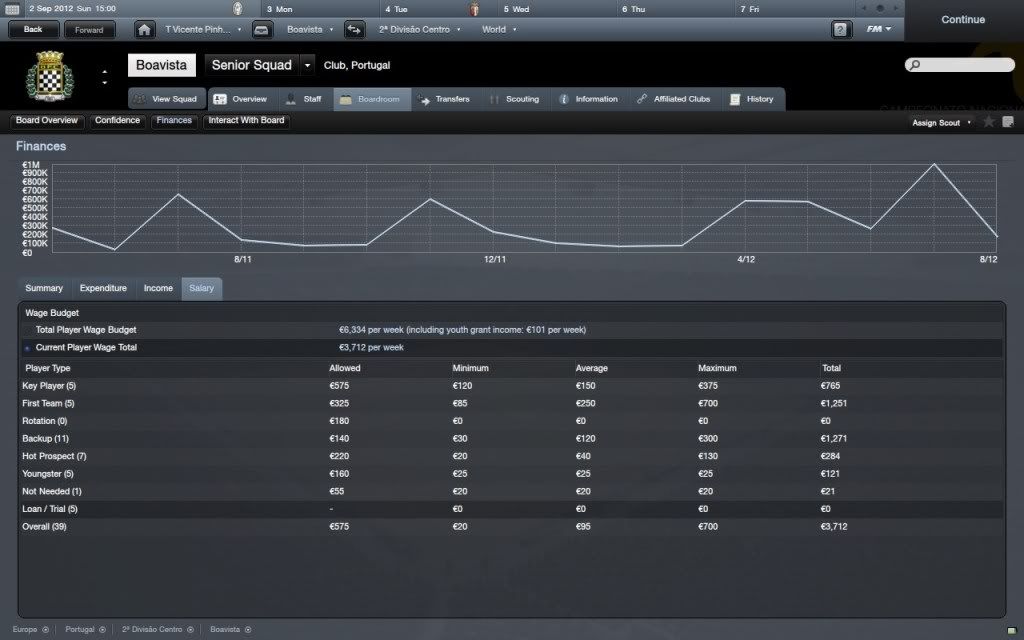
Task: Select the Current Player Wage Total radio button
Action: point(27,348)
